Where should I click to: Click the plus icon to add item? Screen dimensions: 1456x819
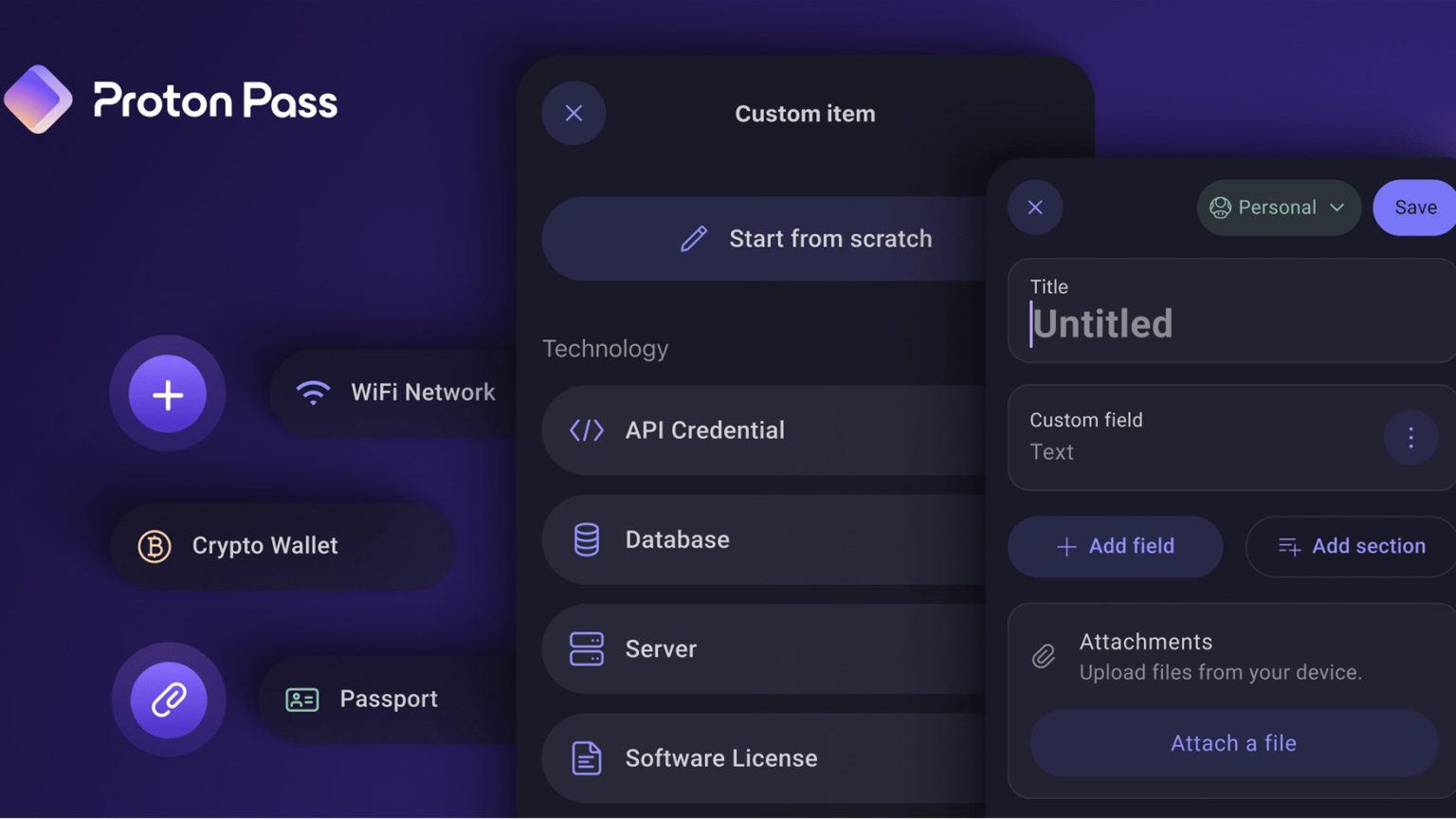click(168, 393)
